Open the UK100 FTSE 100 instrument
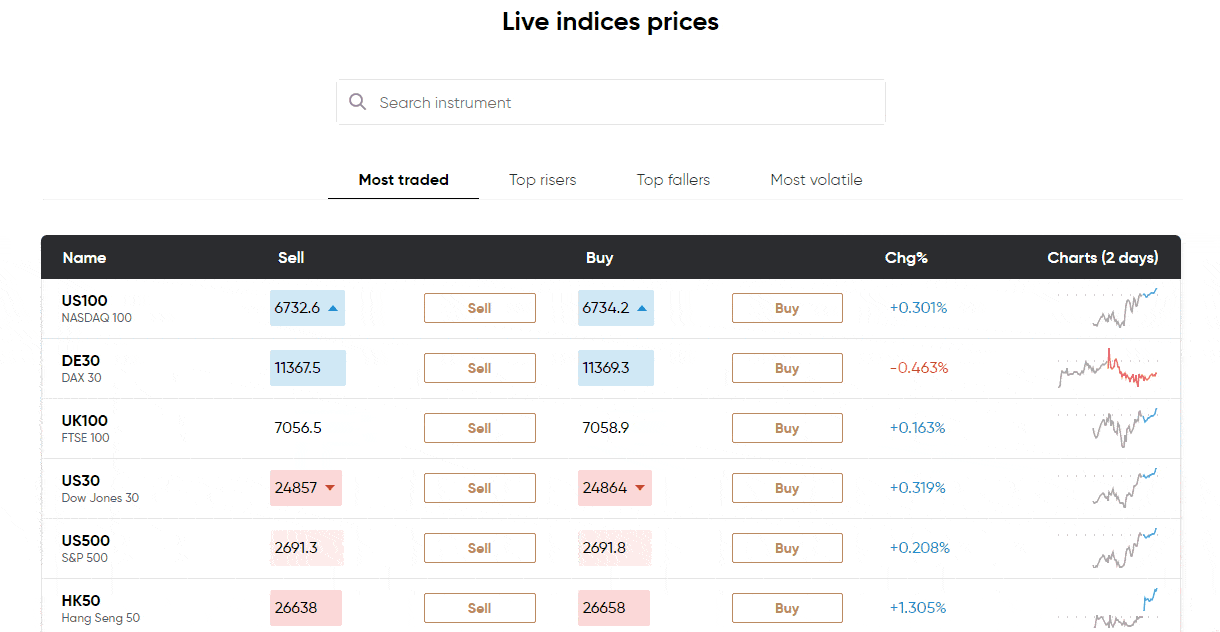 [85, 428]
